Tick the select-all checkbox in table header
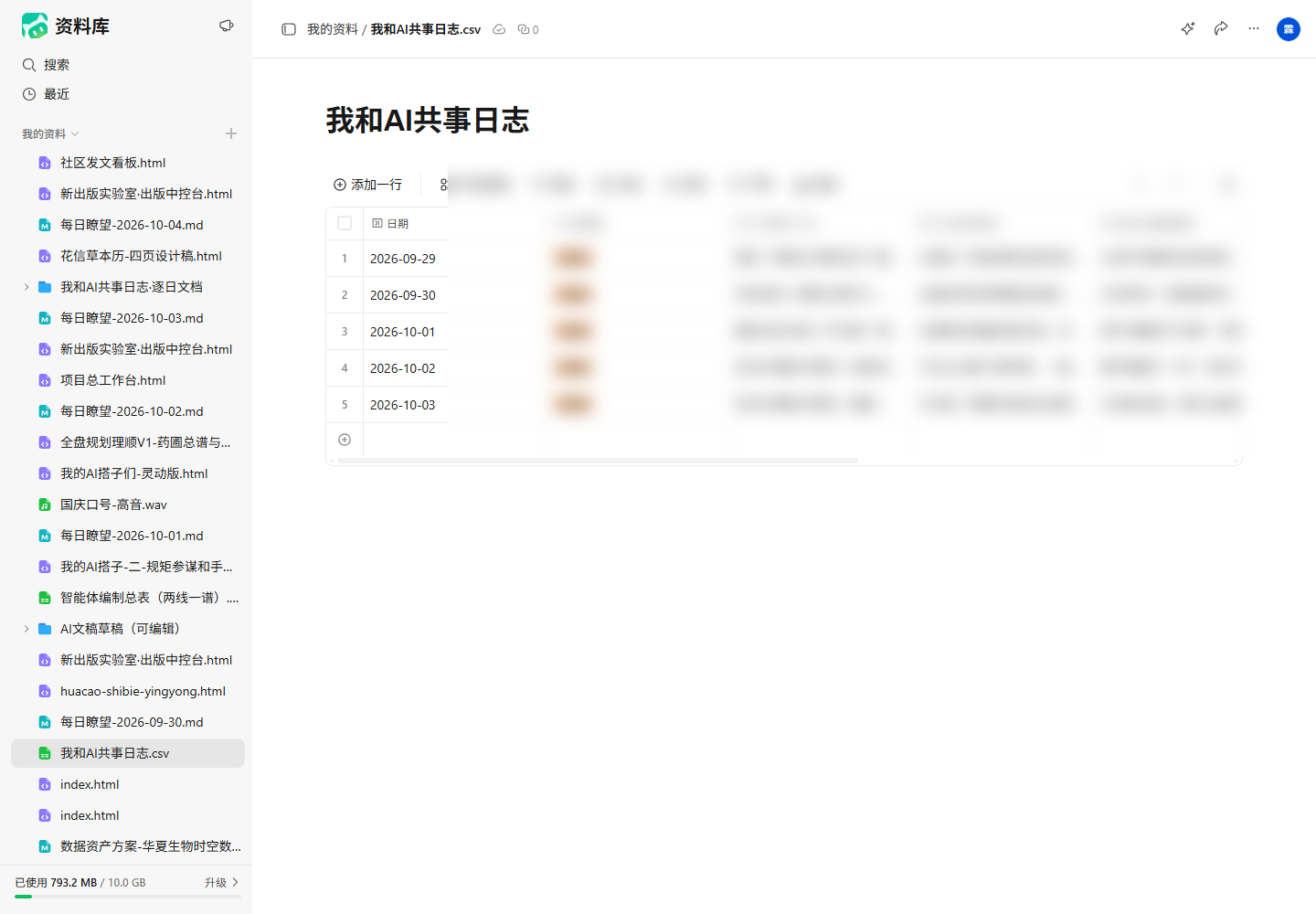This screenshot has width=1316, height=914. point(345,223)
